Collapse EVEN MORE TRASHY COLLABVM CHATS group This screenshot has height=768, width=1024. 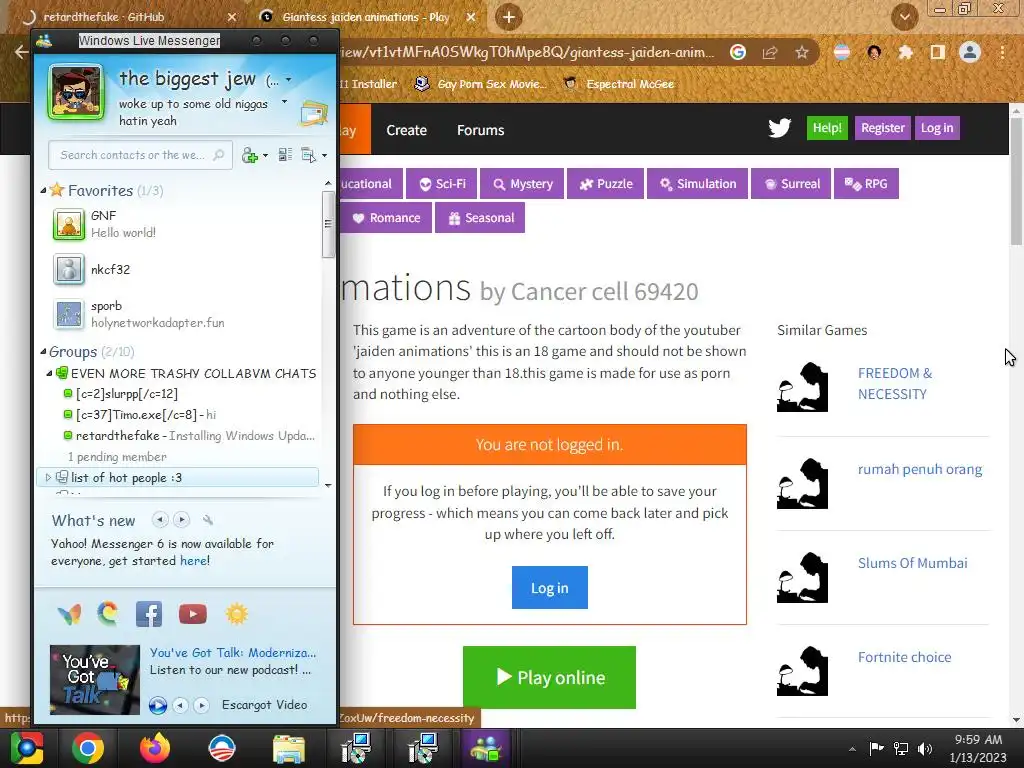pos(49,374)
